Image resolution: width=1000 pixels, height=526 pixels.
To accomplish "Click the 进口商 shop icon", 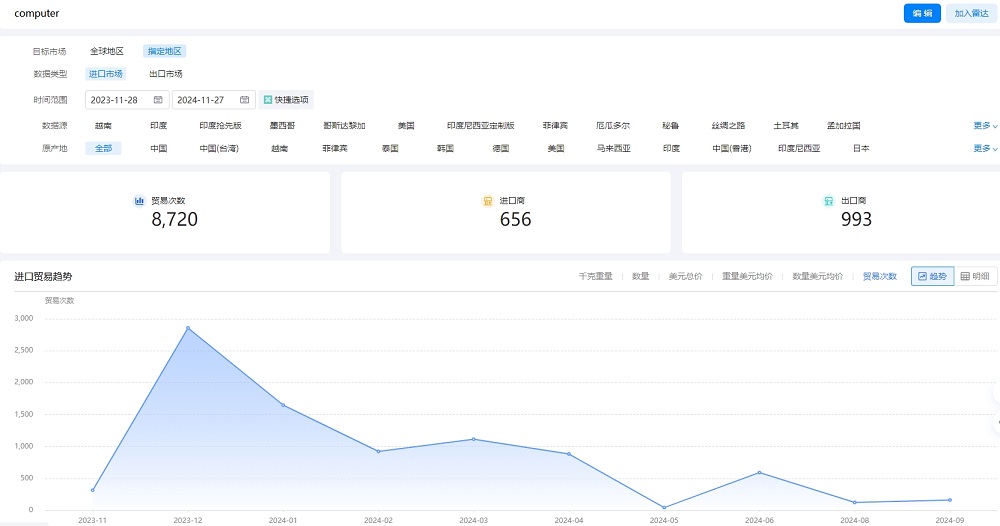I will [x=488, y=201].
